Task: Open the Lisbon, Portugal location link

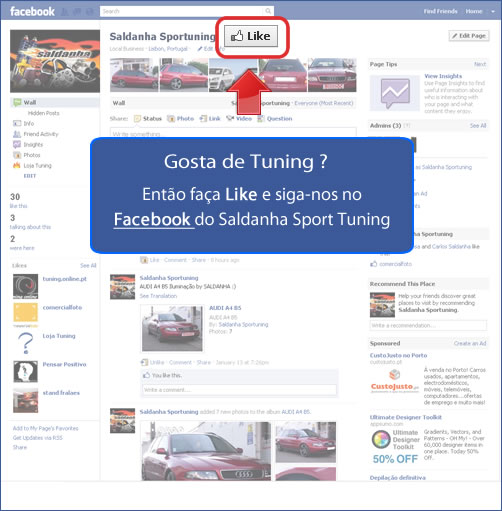Action: point(168,49)
